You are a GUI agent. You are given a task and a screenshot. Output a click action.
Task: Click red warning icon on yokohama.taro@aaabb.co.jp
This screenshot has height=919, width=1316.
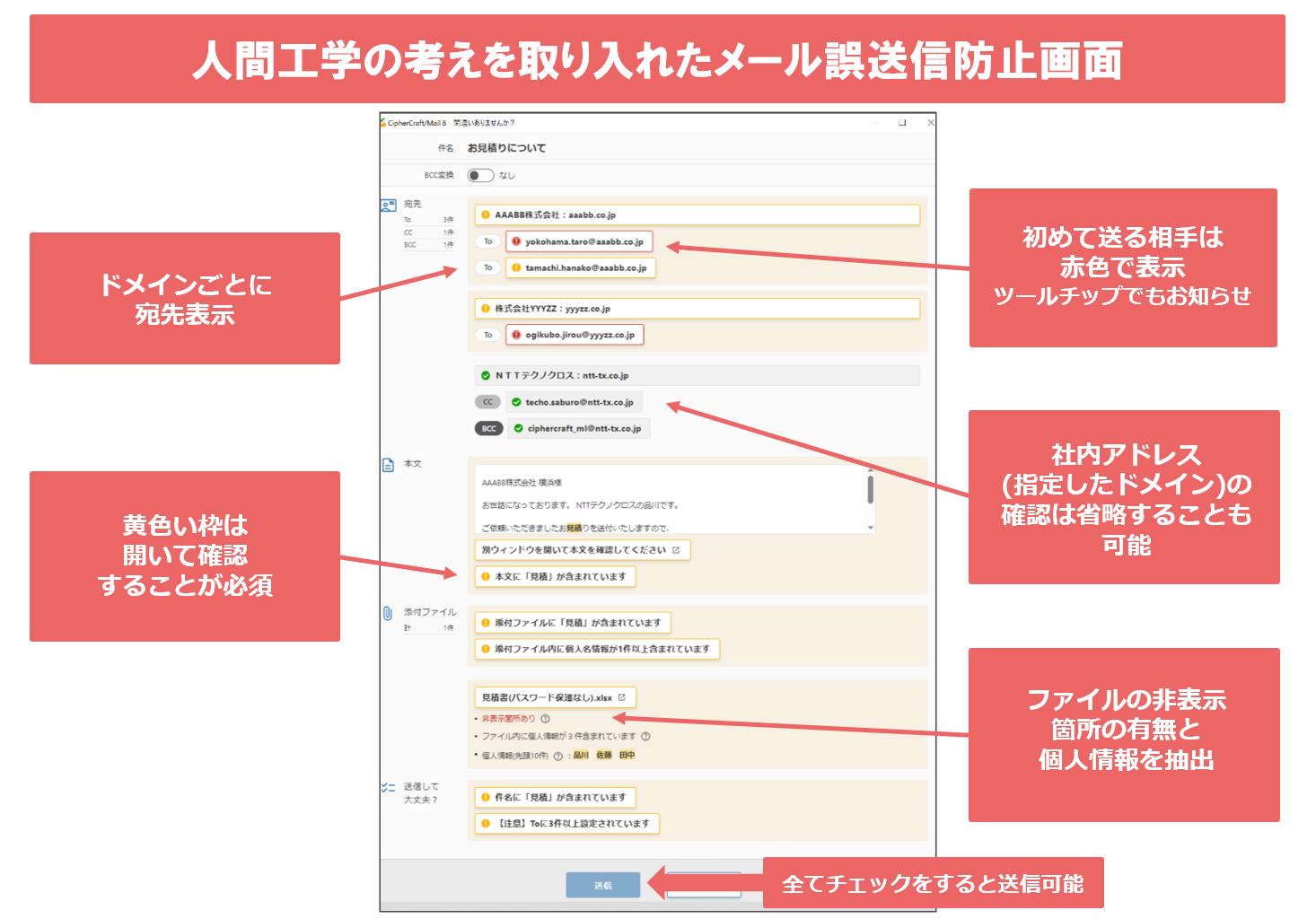[516, 241]
